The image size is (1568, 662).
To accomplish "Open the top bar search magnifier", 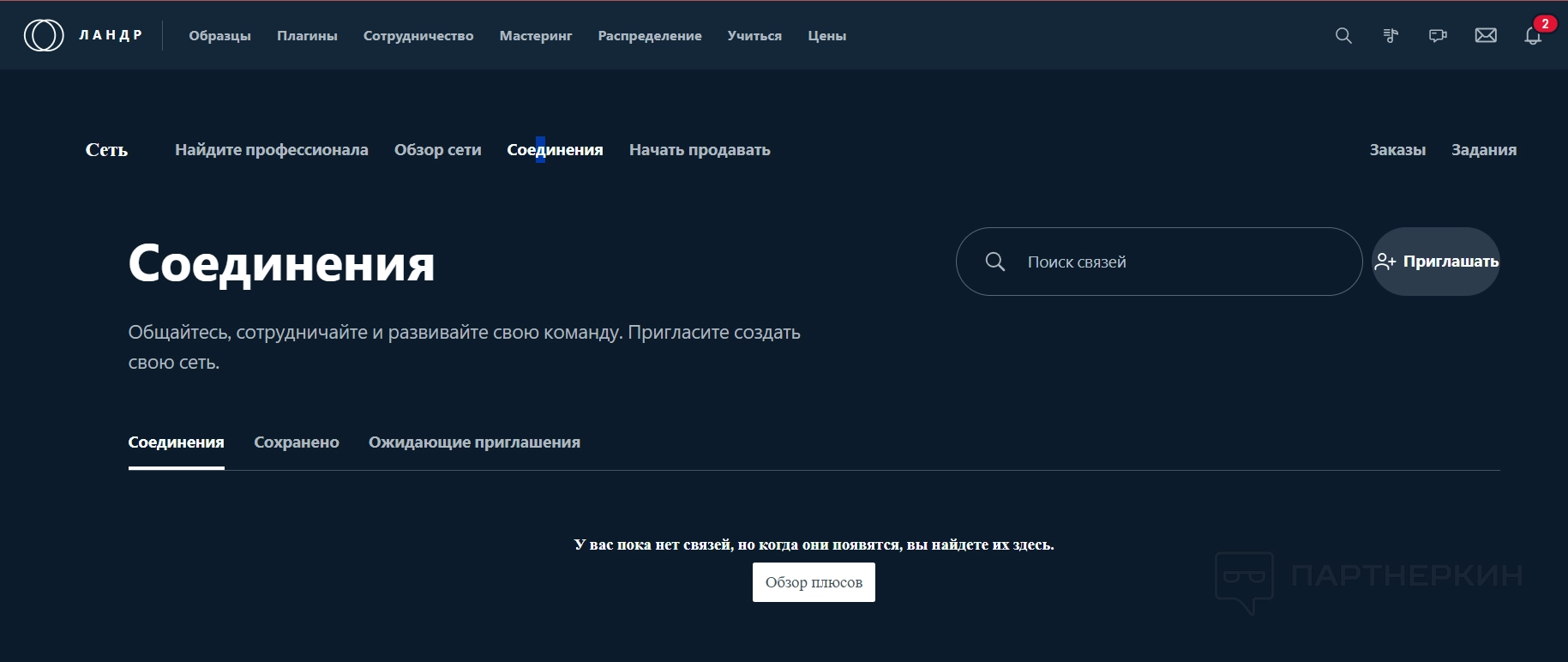I will 1343,35.
